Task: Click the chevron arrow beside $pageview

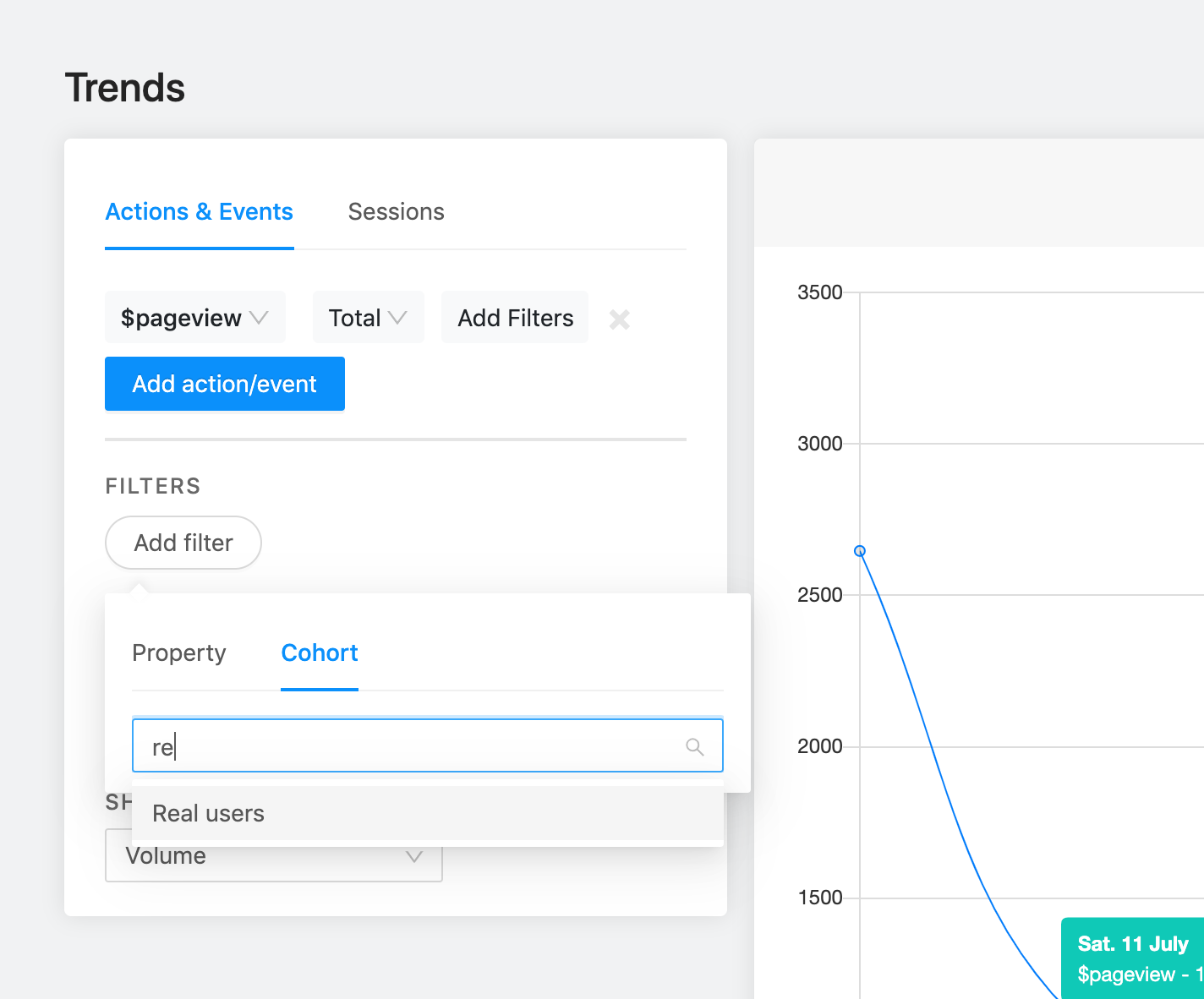Action: click(259, 318)
